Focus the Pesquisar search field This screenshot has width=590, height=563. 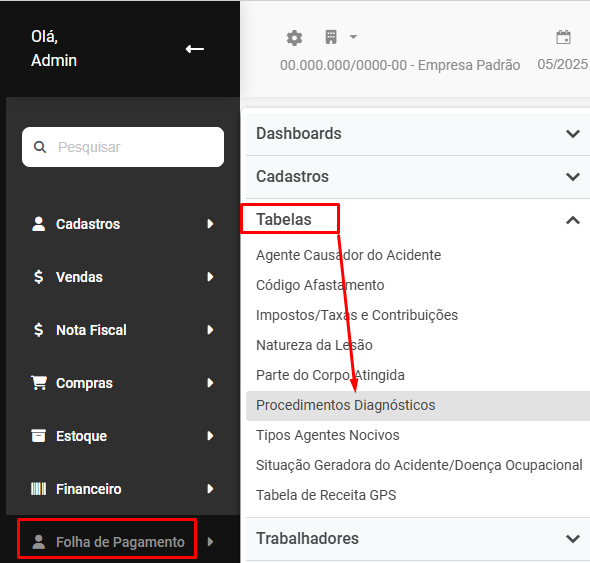[x=123, y=147]
